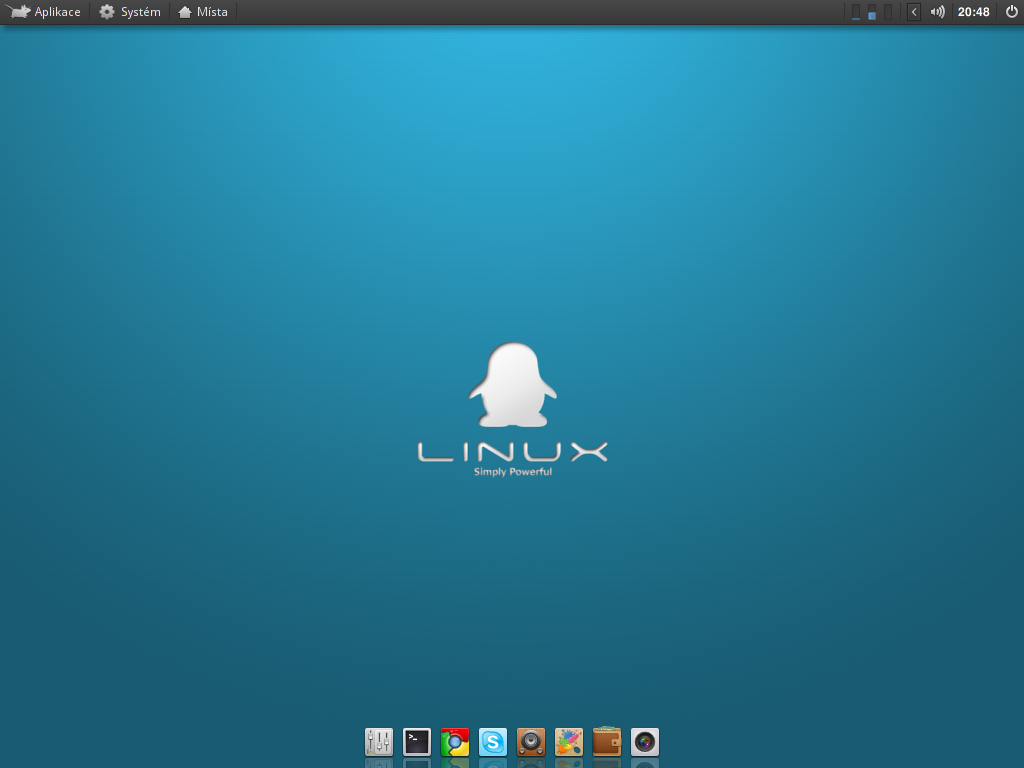Screen dimensions: 1024x768
Task: Open Skype from the dock
Action: point(493,742)
